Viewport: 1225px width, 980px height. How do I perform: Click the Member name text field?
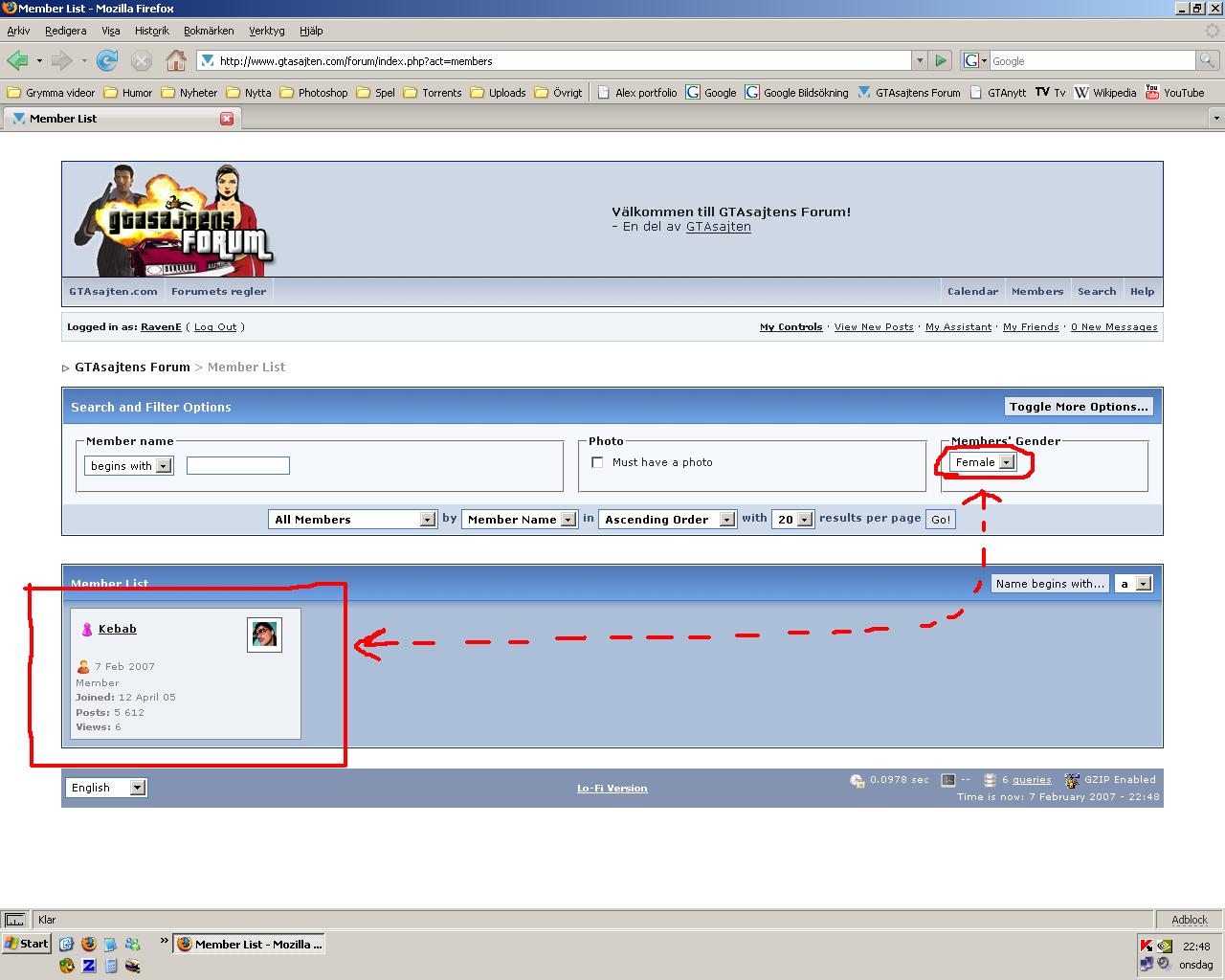tap(238, 466)
